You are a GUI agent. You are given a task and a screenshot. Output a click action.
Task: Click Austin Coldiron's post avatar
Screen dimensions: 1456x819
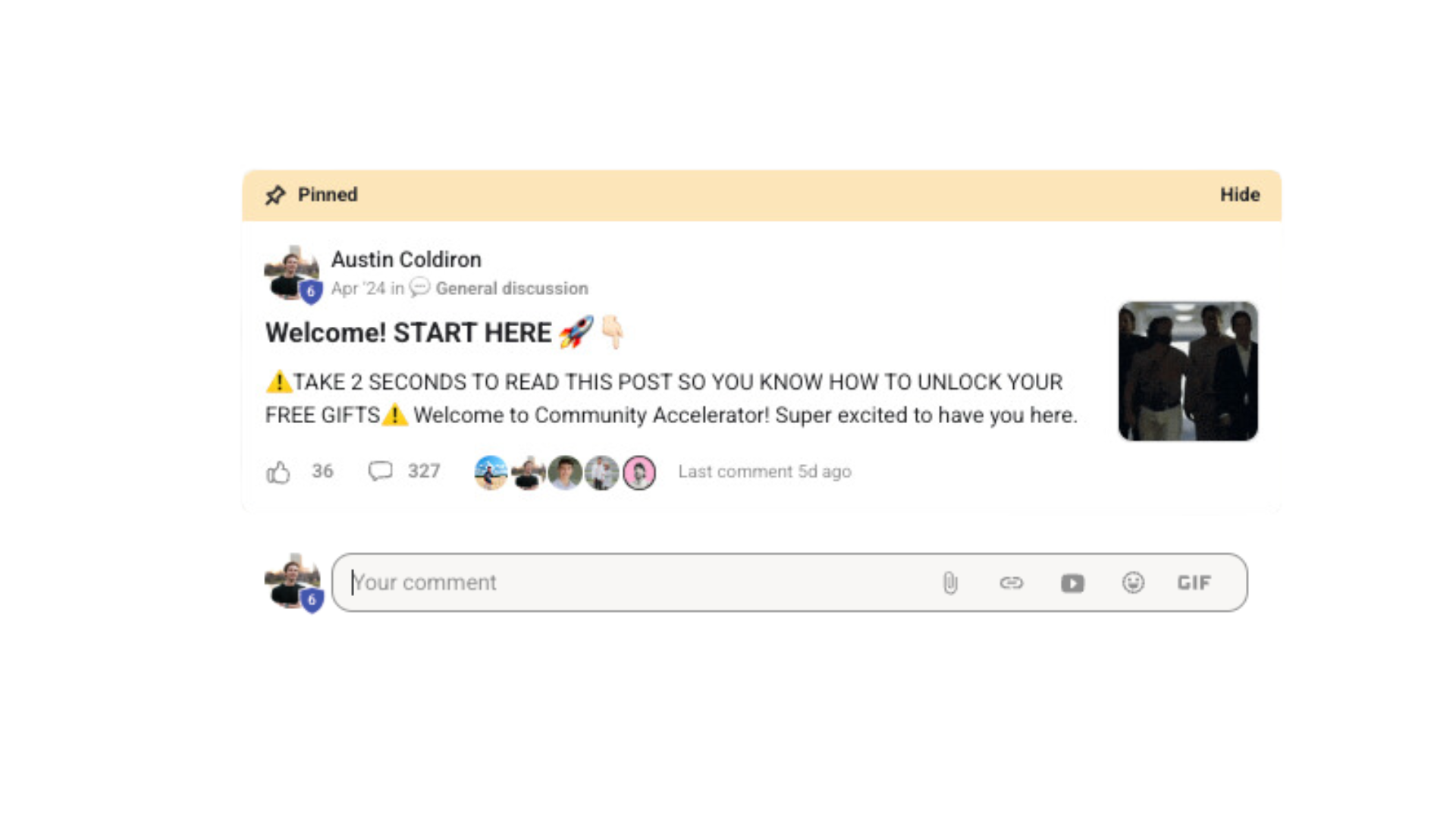(292, 274)
